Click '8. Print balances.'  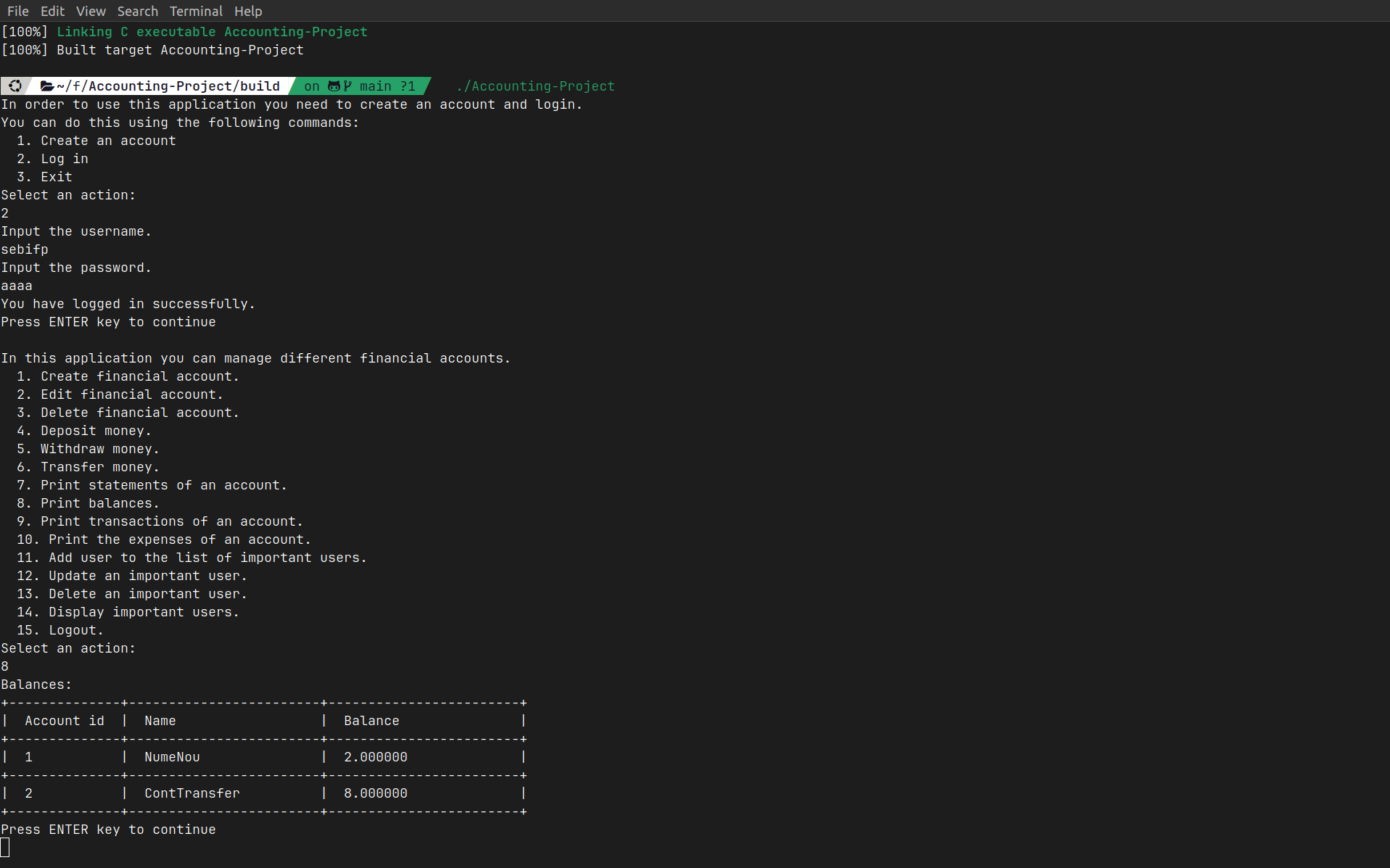89,503
